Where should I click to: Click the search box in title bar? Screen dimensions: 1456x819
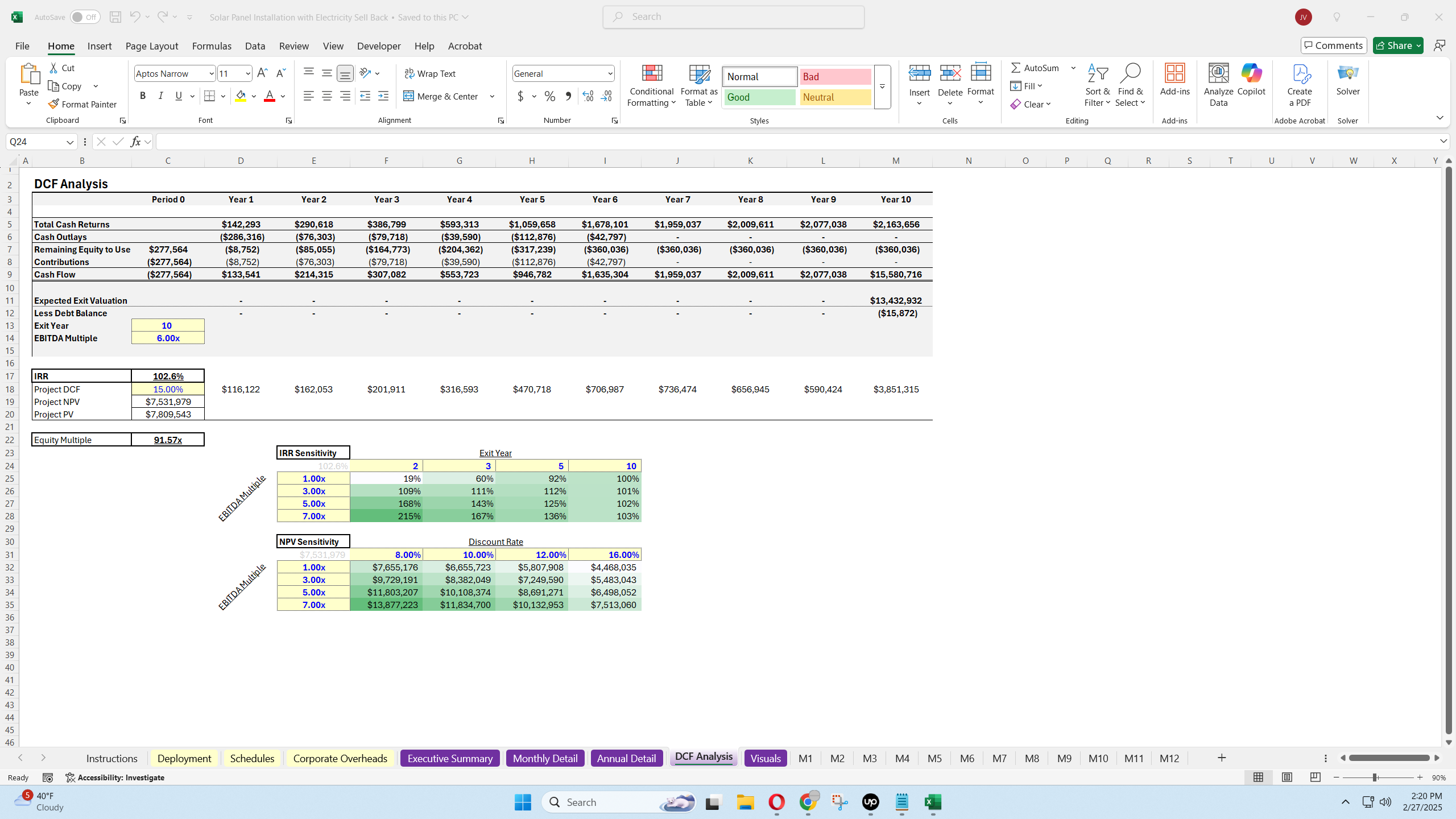734,17
